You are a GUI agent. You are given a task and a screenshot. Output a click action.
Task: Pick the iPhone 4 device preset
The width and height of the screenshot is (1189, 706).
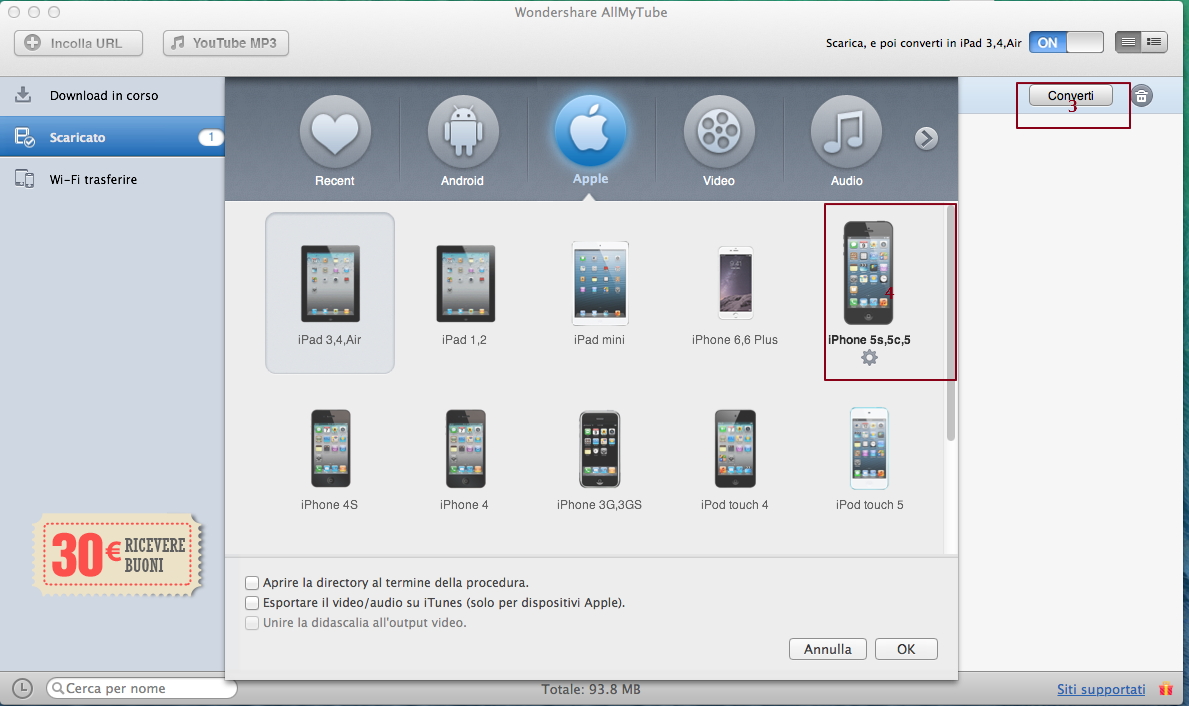tap(465, 460)
